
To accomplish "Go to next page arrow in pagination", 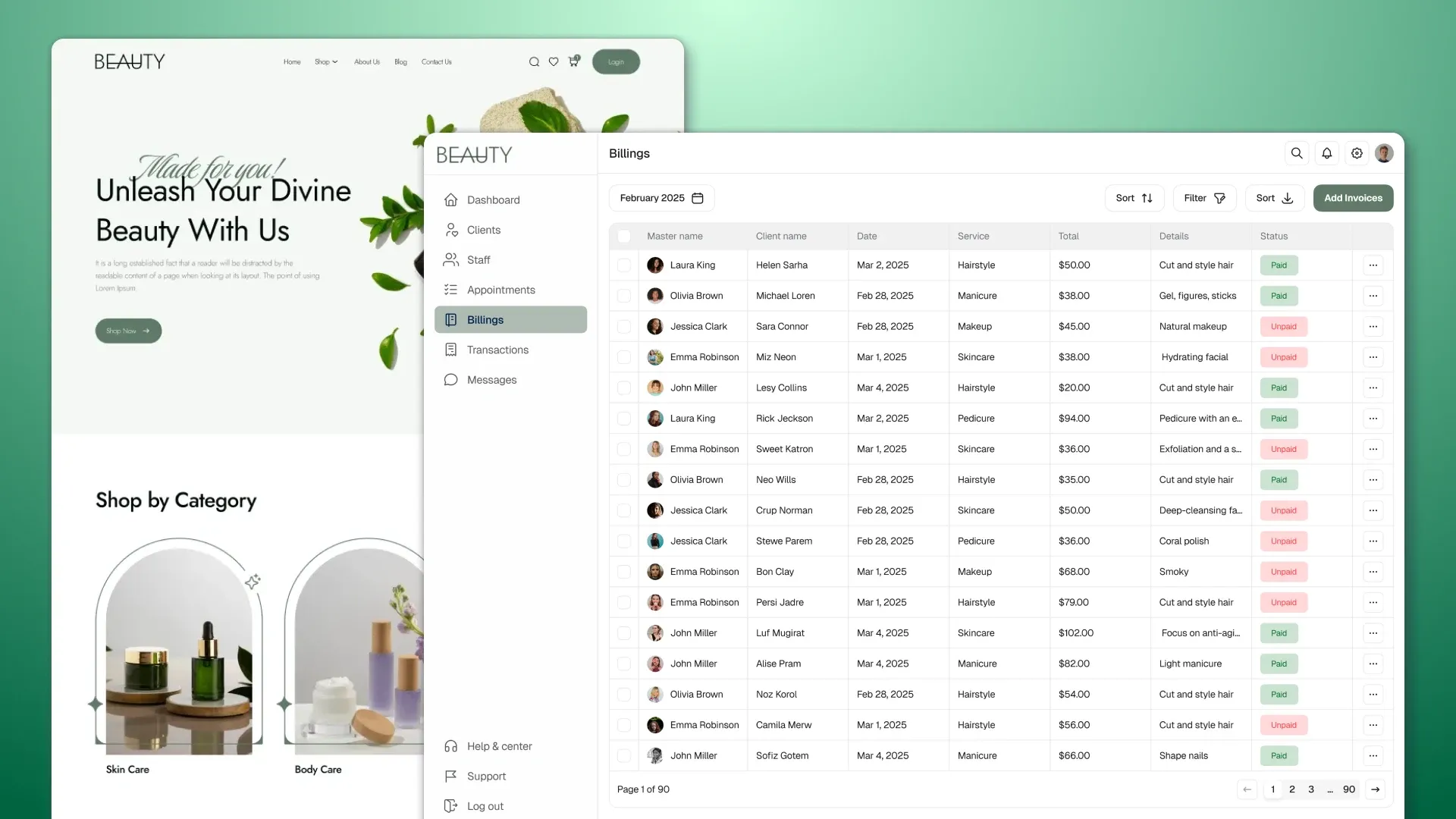I will coord(1375,789).
